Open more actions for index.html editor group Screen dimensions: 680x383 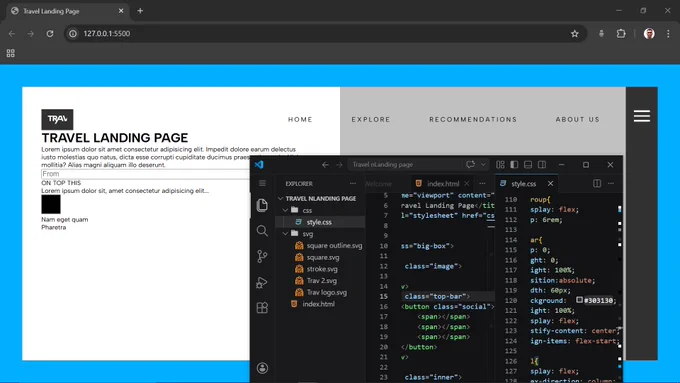482,183
